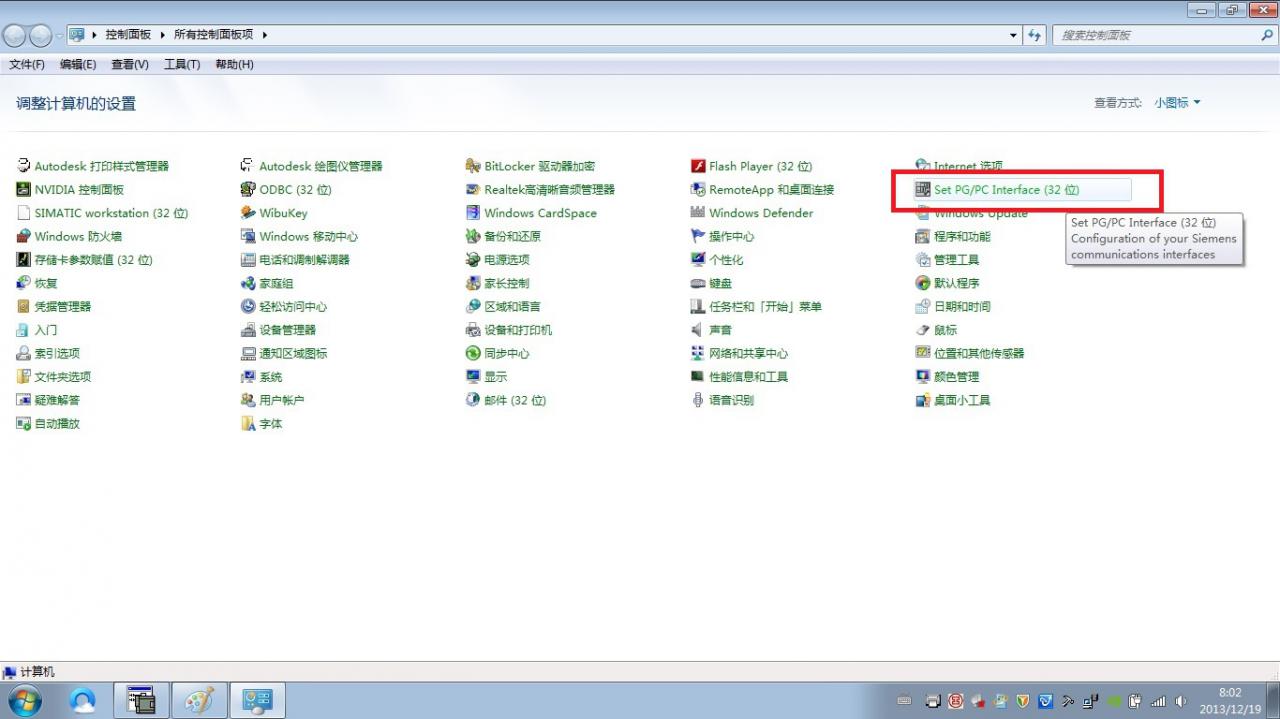Open the 查看(V) menu
The width and height of the screenshot is (1280, 719).
(130, 64)
